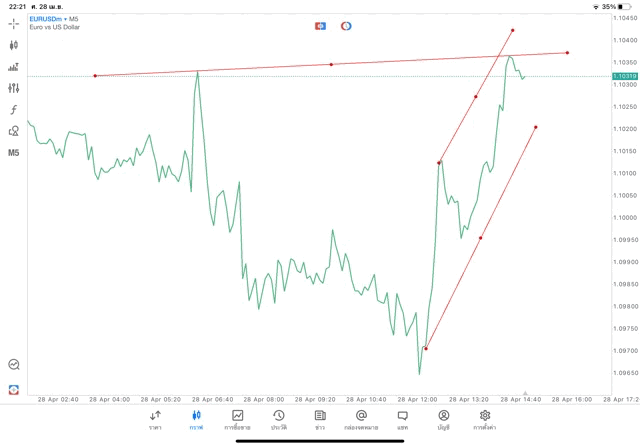Open the indicators function (f) icon
Image resolution: width=640 pixels, height=447 pixels.
(x=13, y=110)
